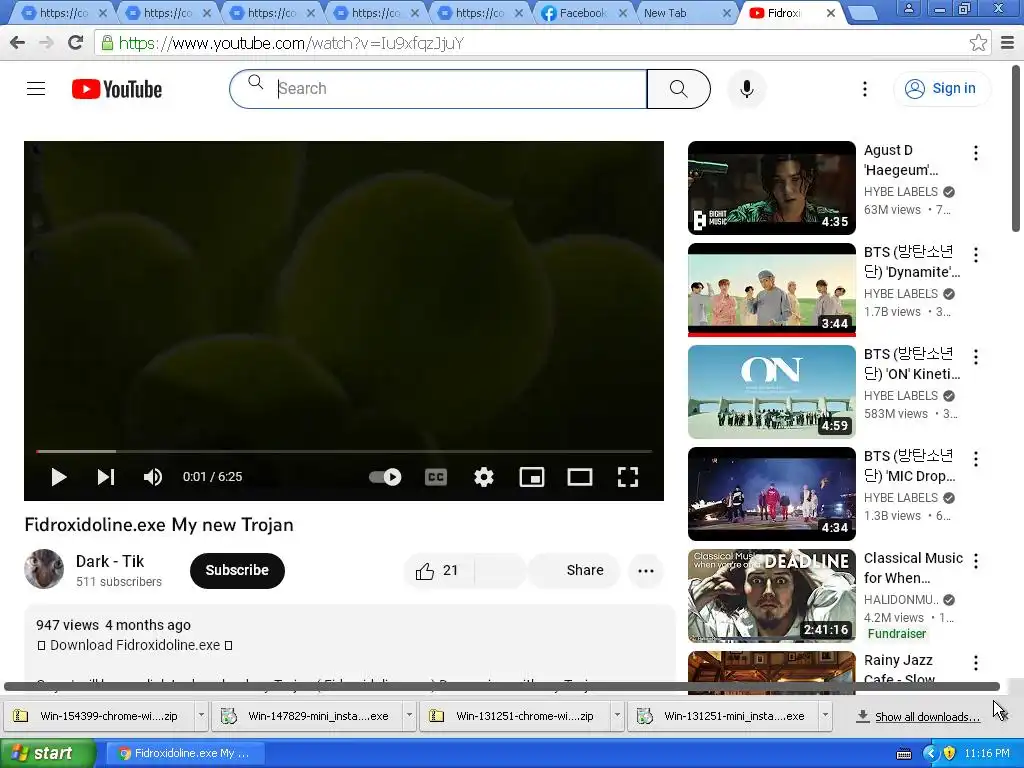Open Classical Music Deadline video thumbnail

(x=771, y=596)
